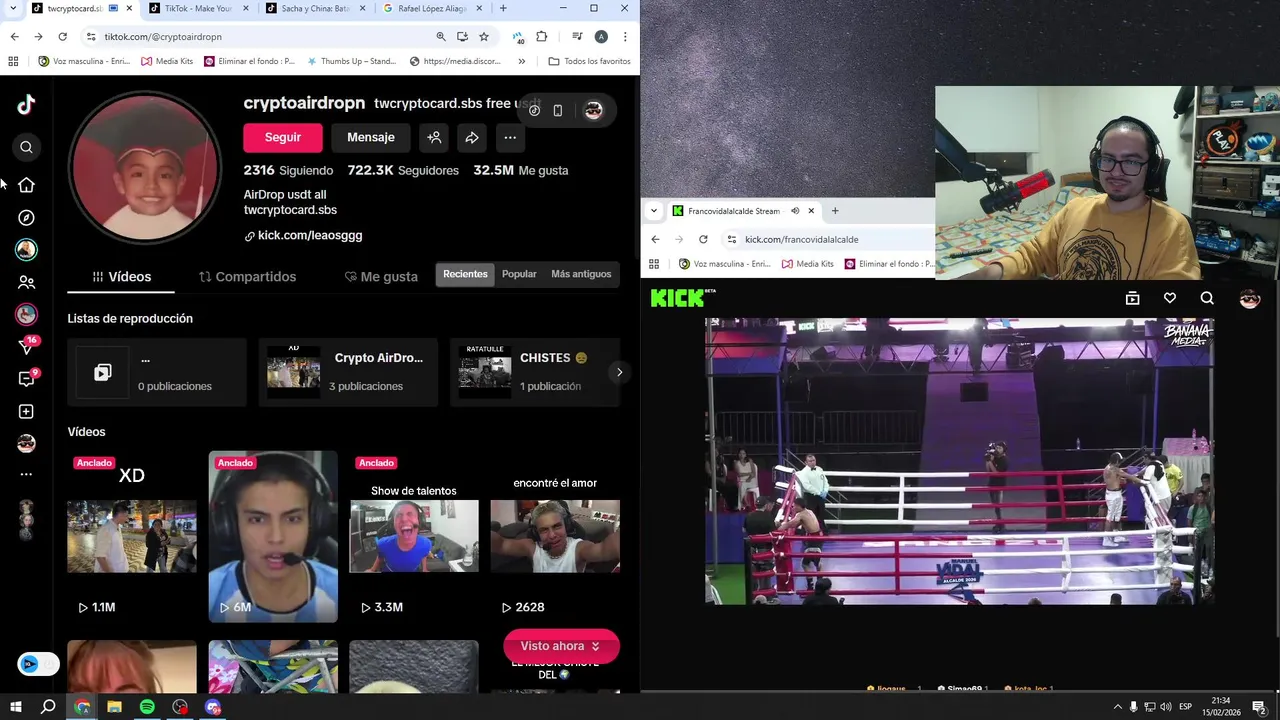Click Kick clips/video library icon
This screenshot has height=720, width=1280.
click(x=1132, y=298)
